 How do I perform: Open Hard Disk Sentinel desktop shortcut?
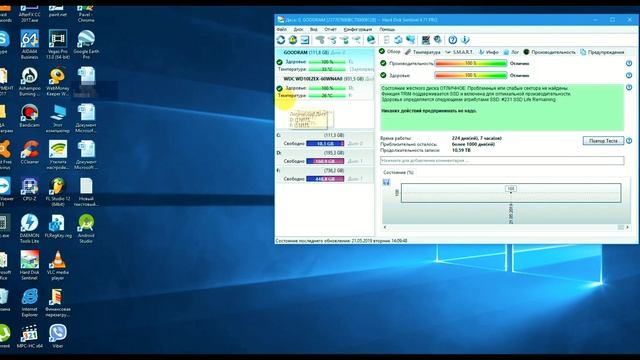(29, 266)
